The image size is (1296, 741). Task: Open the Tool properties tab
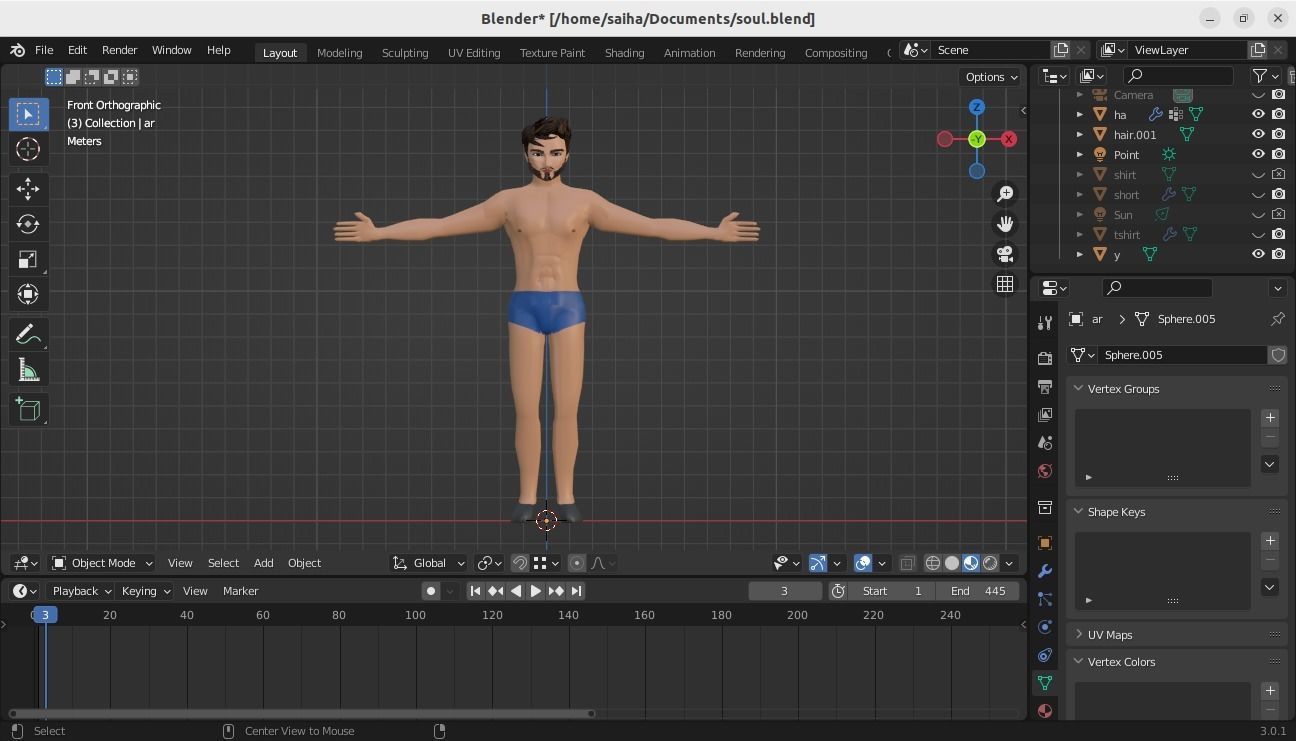1045,322
